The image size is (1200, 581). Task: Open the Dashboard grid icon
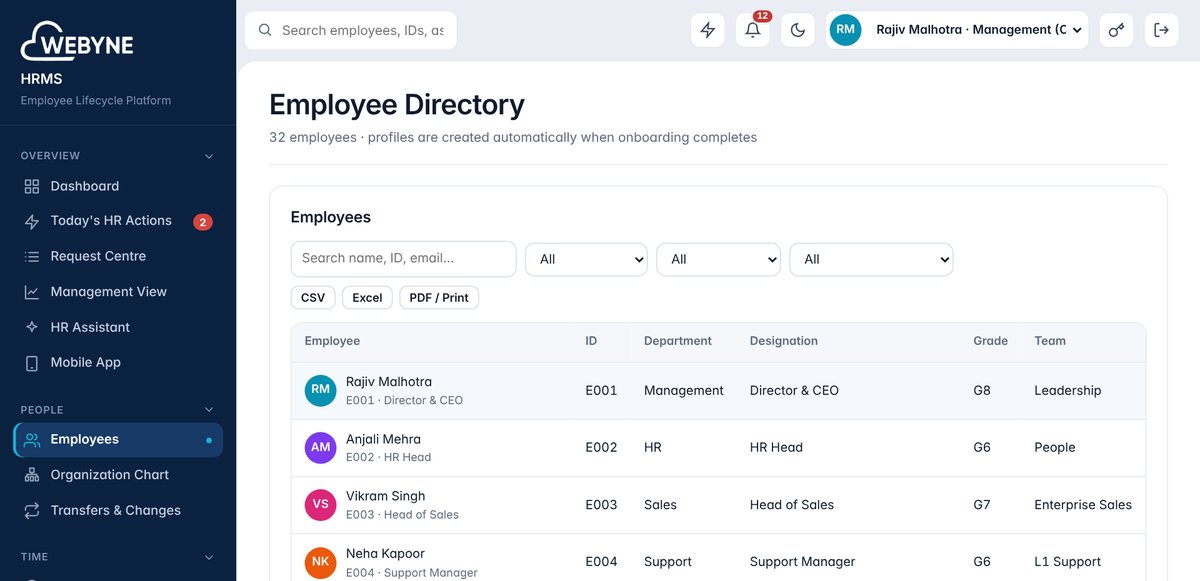click(x=32, y=186)
